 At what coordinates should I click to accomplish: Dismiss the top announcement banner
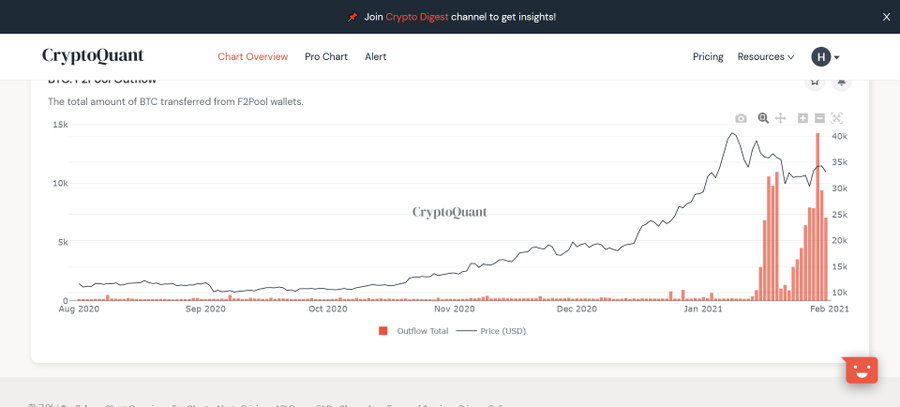tap(886, 17)
